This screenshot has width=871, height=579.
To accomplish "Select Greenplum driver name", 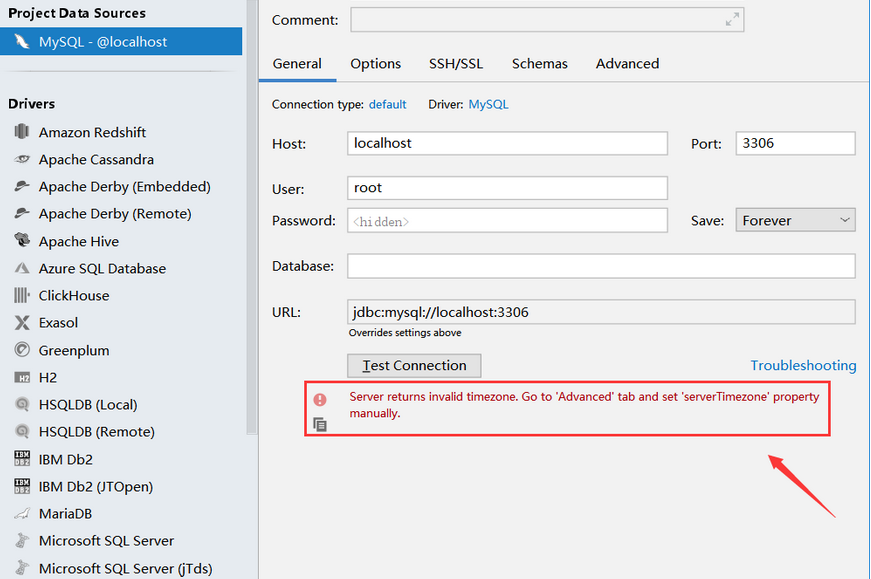I will coord(74,351).
